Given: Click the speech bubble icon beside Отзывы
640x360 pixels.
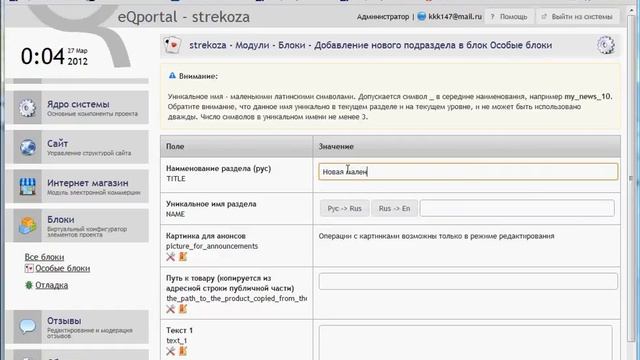Looking at the screenshot, I should coord(27,327).
